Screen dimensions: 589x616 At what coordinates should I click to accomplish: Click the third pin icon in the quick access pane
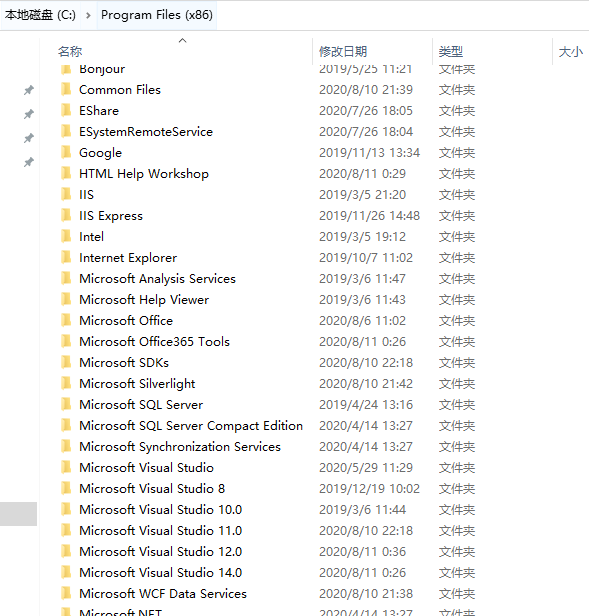click(29, 138)
